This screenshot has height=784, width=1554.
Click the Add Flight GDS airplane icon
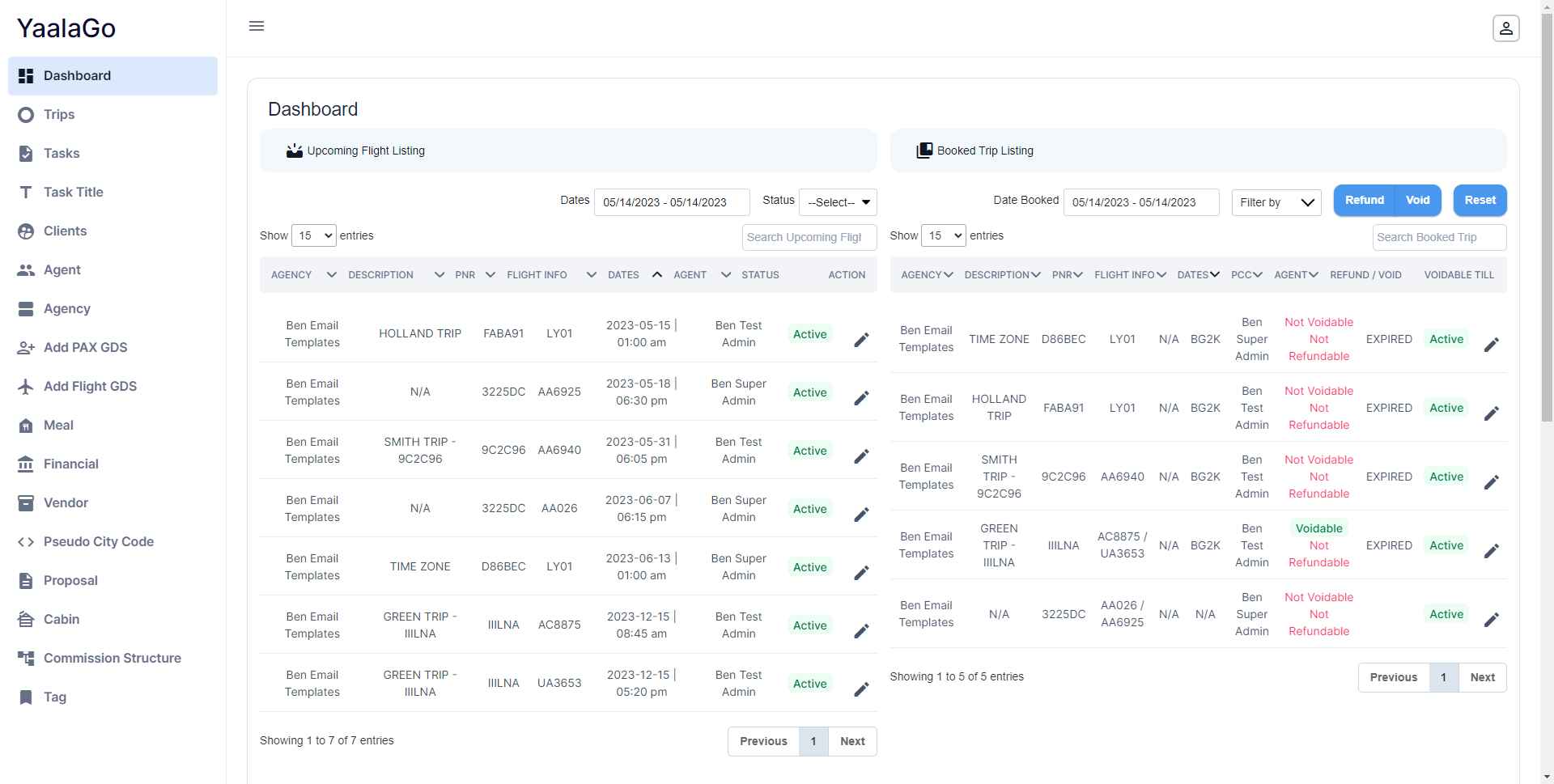(x=26, y=387)
